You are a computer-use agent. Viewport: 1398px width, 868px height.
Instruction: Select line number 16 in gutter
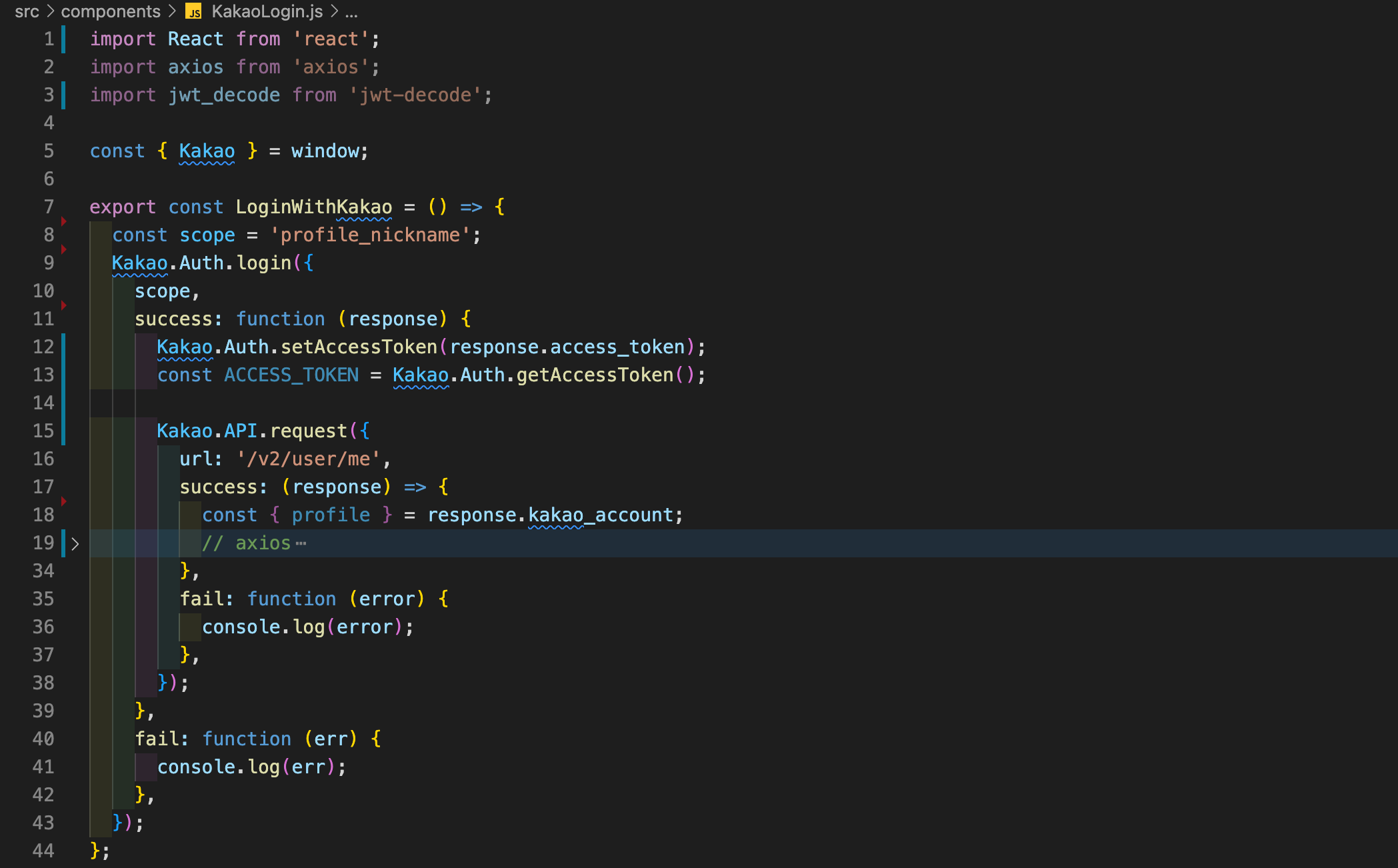click(x=43, y=459)
